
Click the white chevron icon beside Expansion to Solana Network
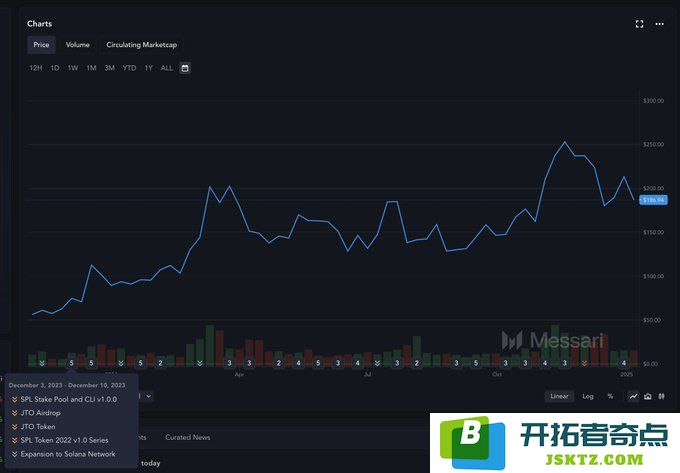tap(14, 454)
